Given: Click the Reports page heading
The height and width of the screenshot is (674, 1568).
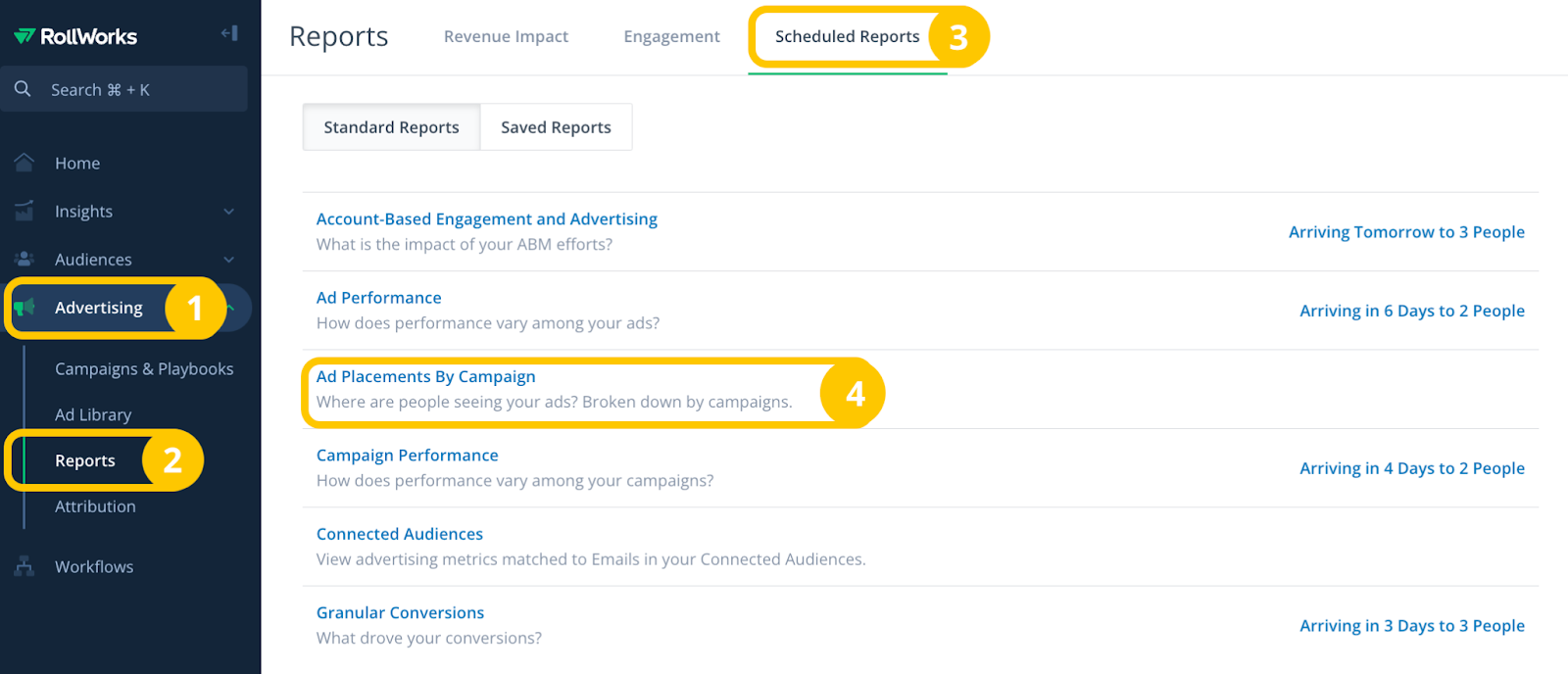Looking at the screenshot, I should tap(339, 37).
